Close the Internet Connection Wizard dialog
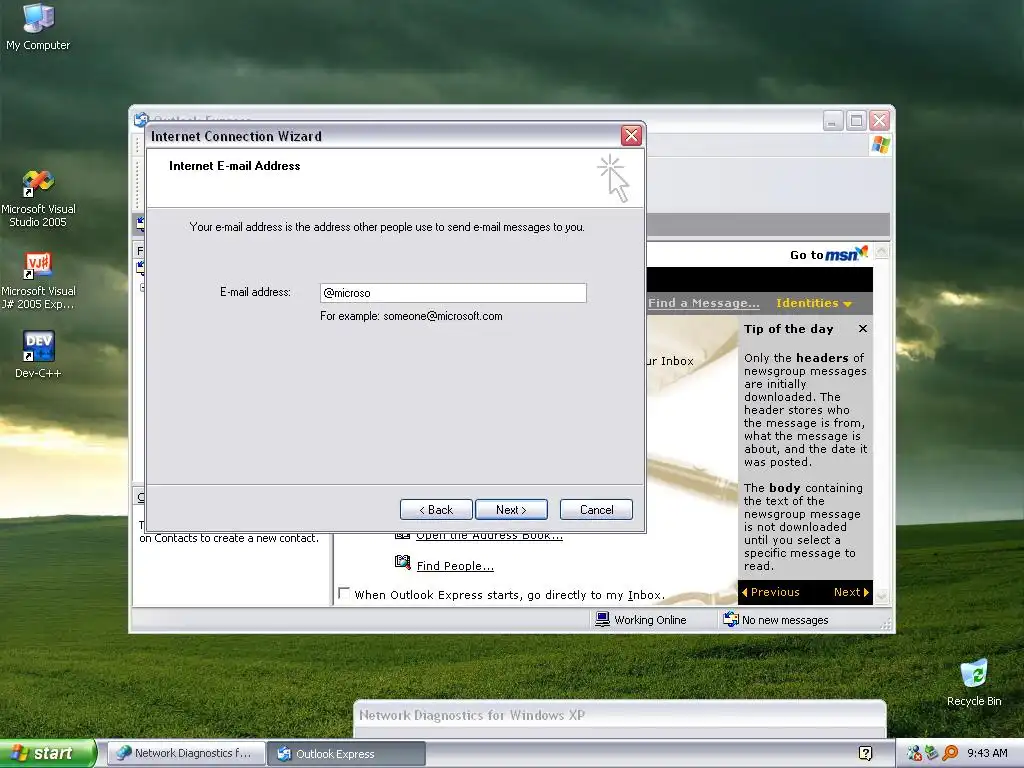This screenshot has width=1024, height=768. [631, 136]
